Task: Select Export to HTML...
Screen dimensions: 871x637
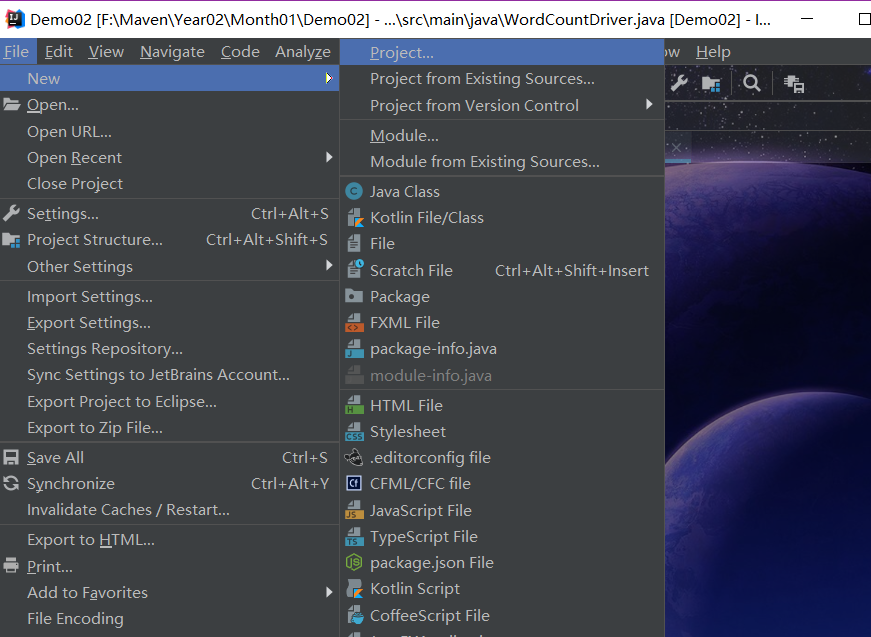Action: [x=169, y=540]
